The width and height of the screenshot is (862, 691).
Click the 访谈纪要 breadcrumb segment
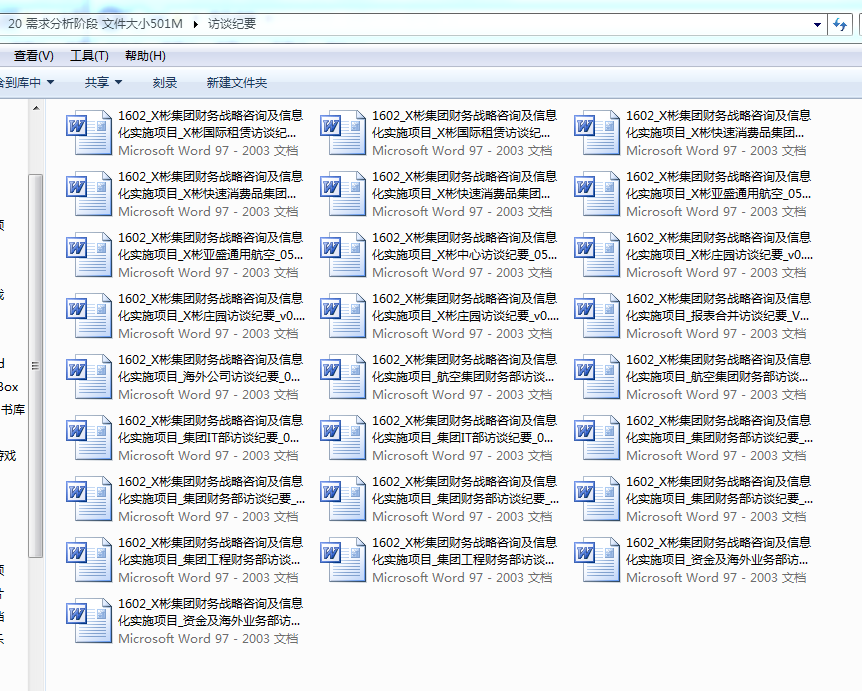click(x=232, y=24)
